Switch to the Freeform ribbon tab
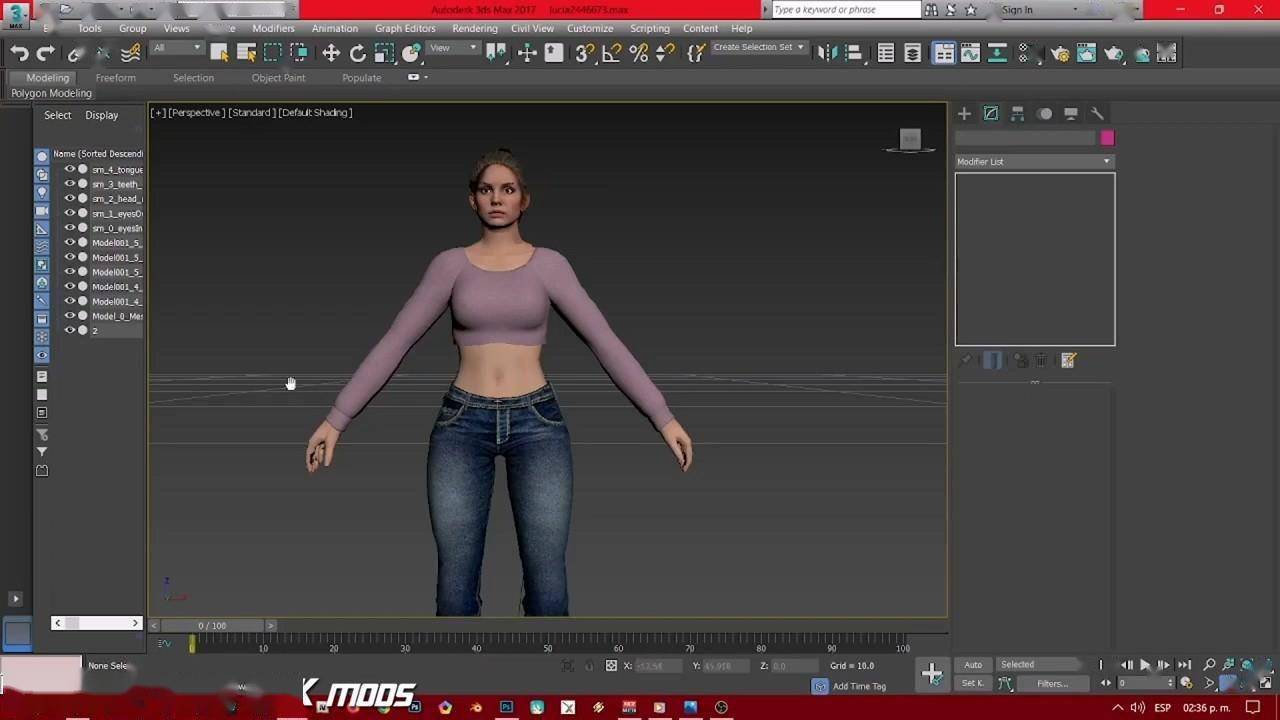 115,78
